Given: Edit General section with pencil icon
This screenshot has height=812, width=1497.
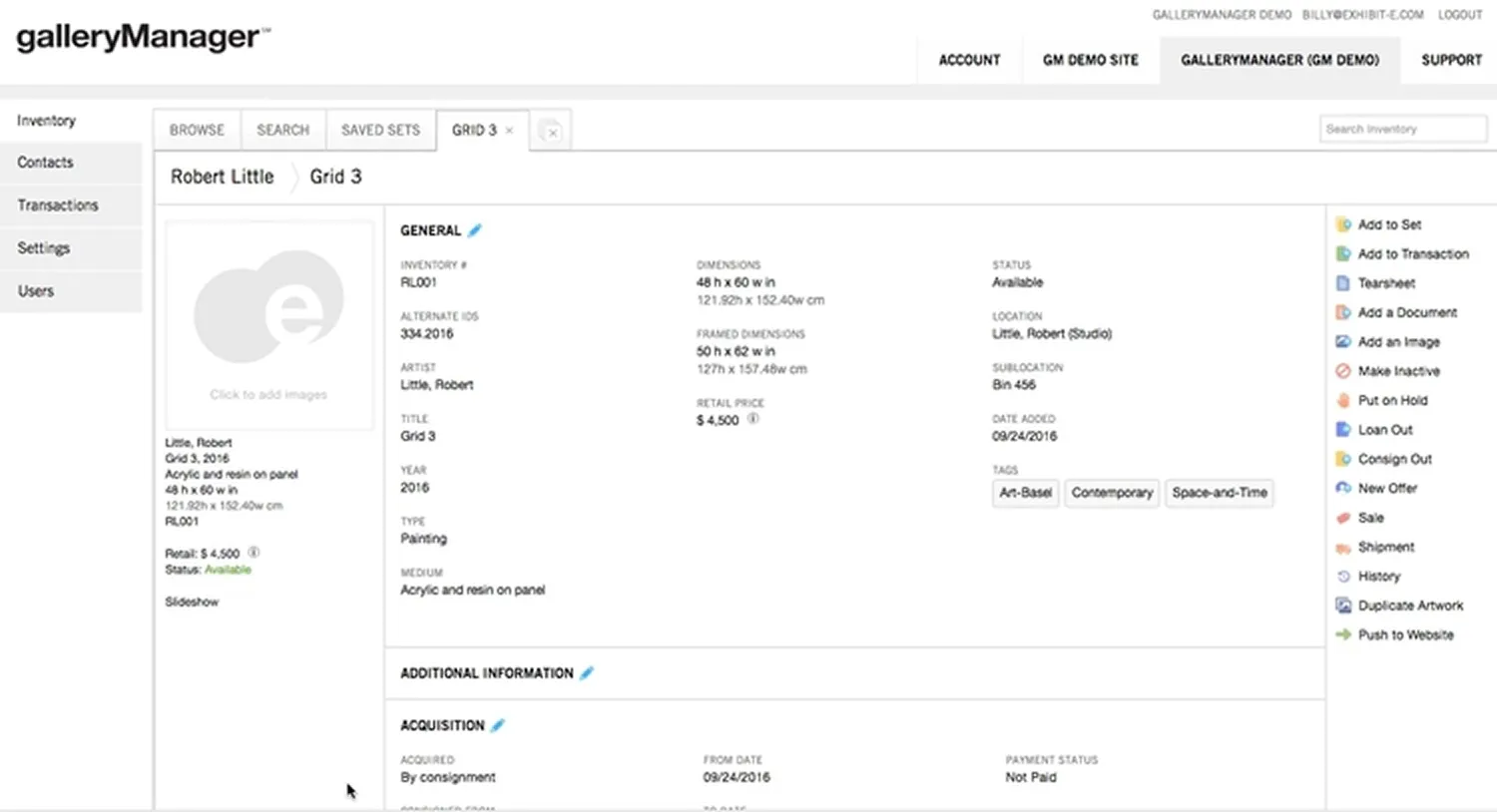Looking at the screenshot, I should 475,230.
